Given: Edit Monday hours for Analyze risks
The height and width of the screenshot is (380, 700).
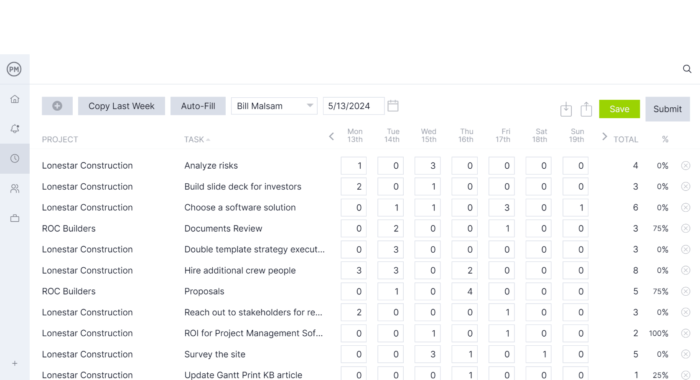Looking at the screenshot, I should (354, 166).
